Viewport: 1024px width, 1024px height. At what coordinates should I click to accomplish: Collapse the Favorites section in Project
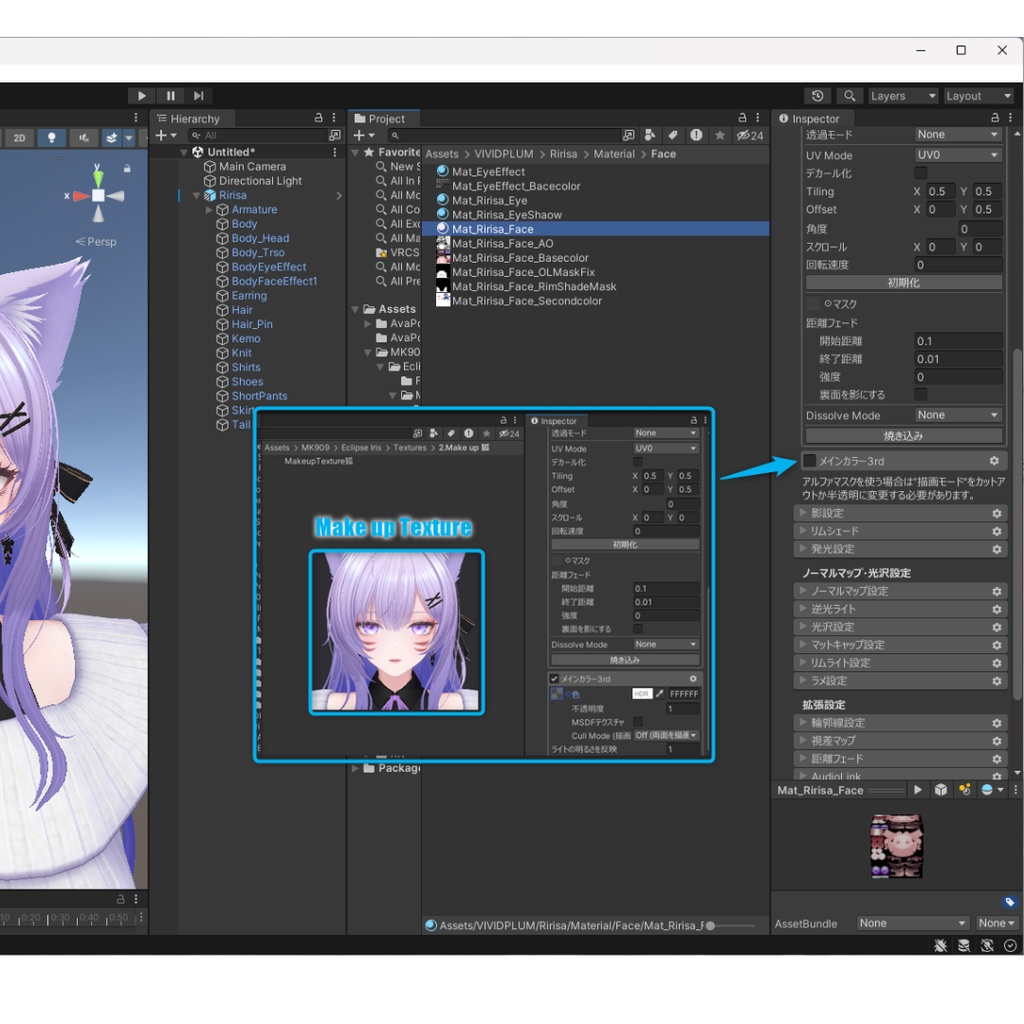point(355,152)
